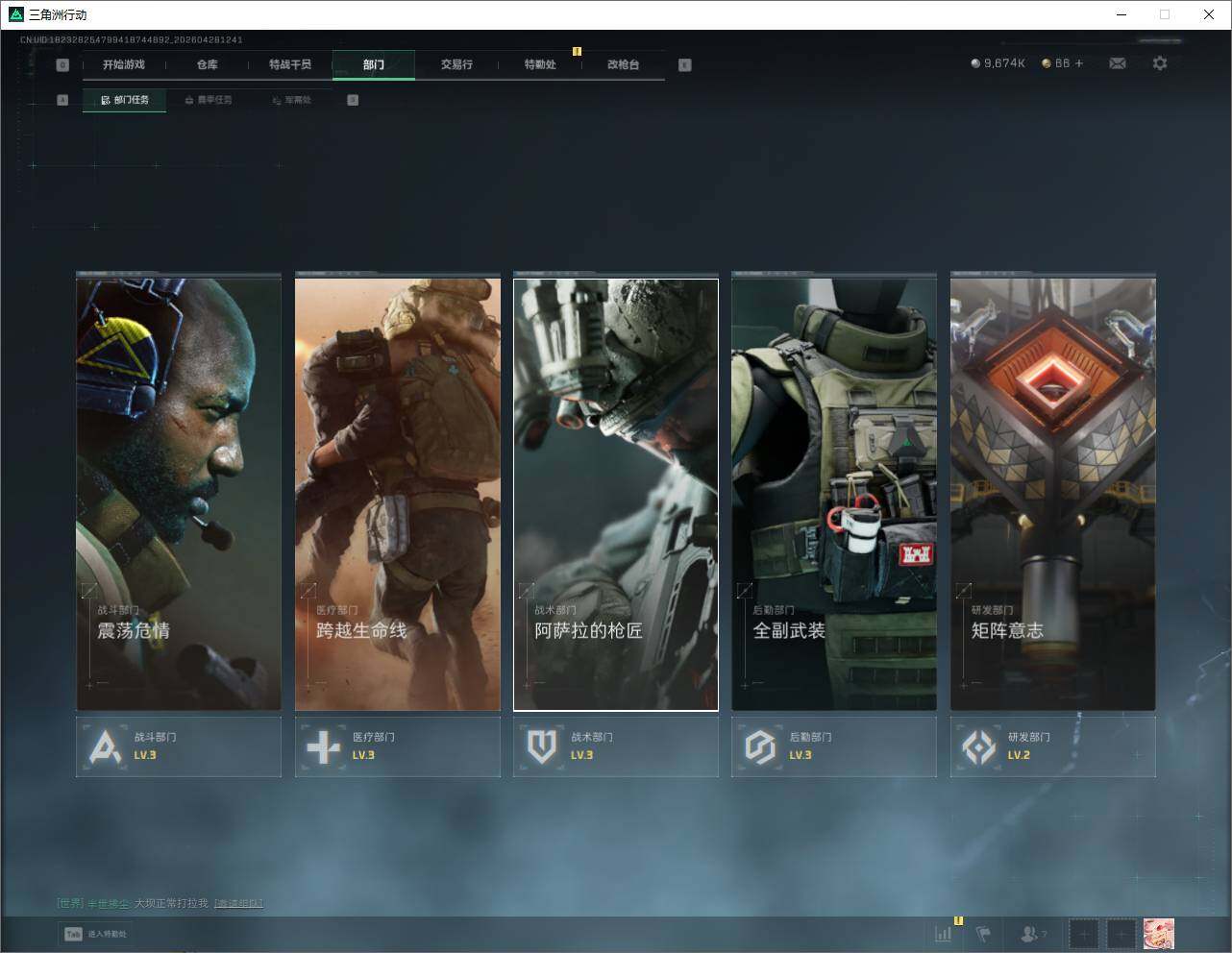Go to the 特战干员 operators tab
Image resolution: width=1232 pixels, height=953 pixels.
290,64
